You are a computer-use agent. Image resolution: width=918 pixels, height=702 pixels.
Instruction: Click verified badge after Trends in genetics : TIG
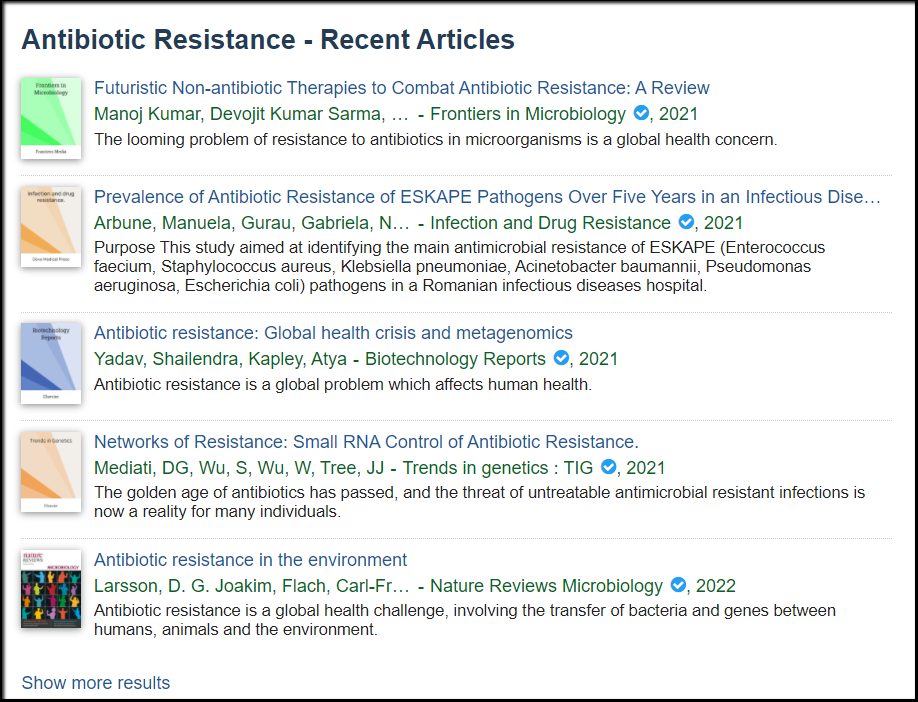pos(608,467)
